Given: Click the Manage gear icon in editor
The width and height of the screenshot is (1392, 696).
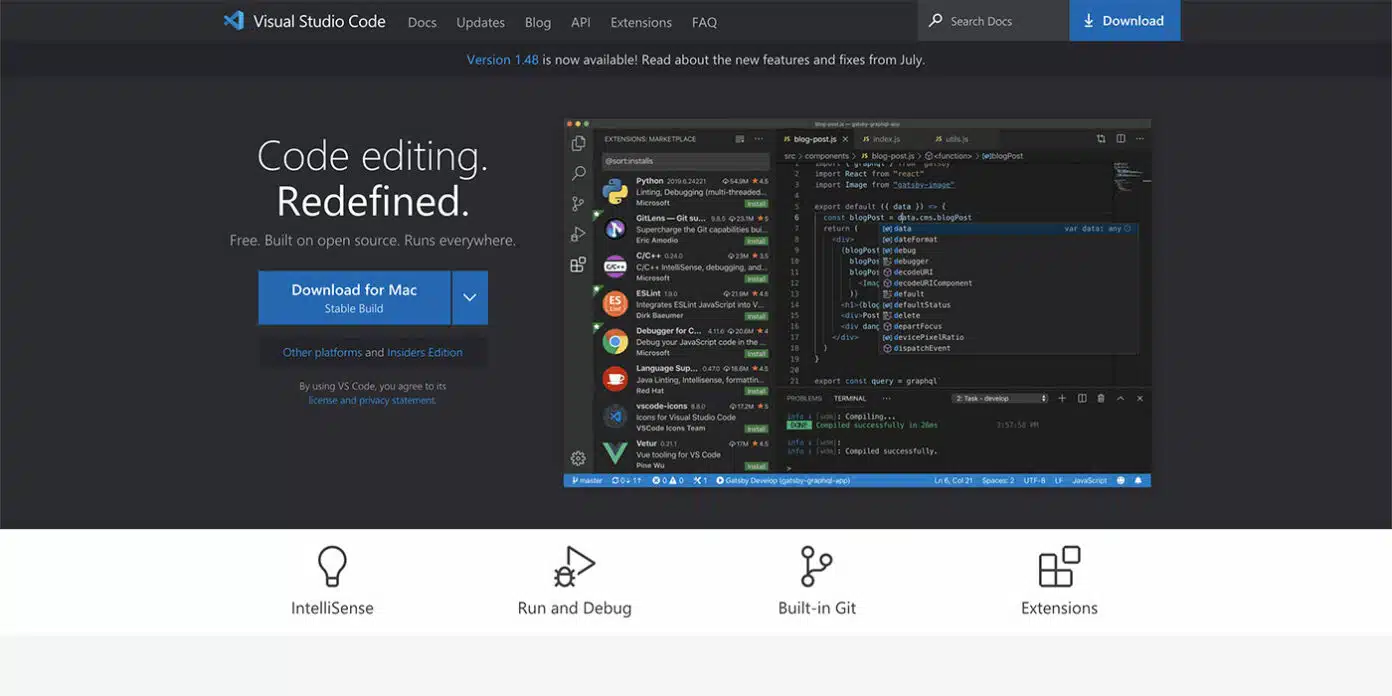Looking at the screenshot, I should (578, 458).
